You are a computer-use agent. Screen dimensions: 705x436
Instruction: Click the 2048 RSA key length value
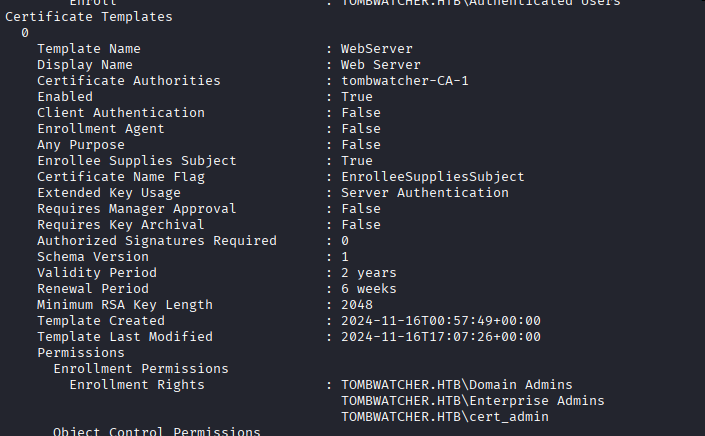tap(356, 305)
